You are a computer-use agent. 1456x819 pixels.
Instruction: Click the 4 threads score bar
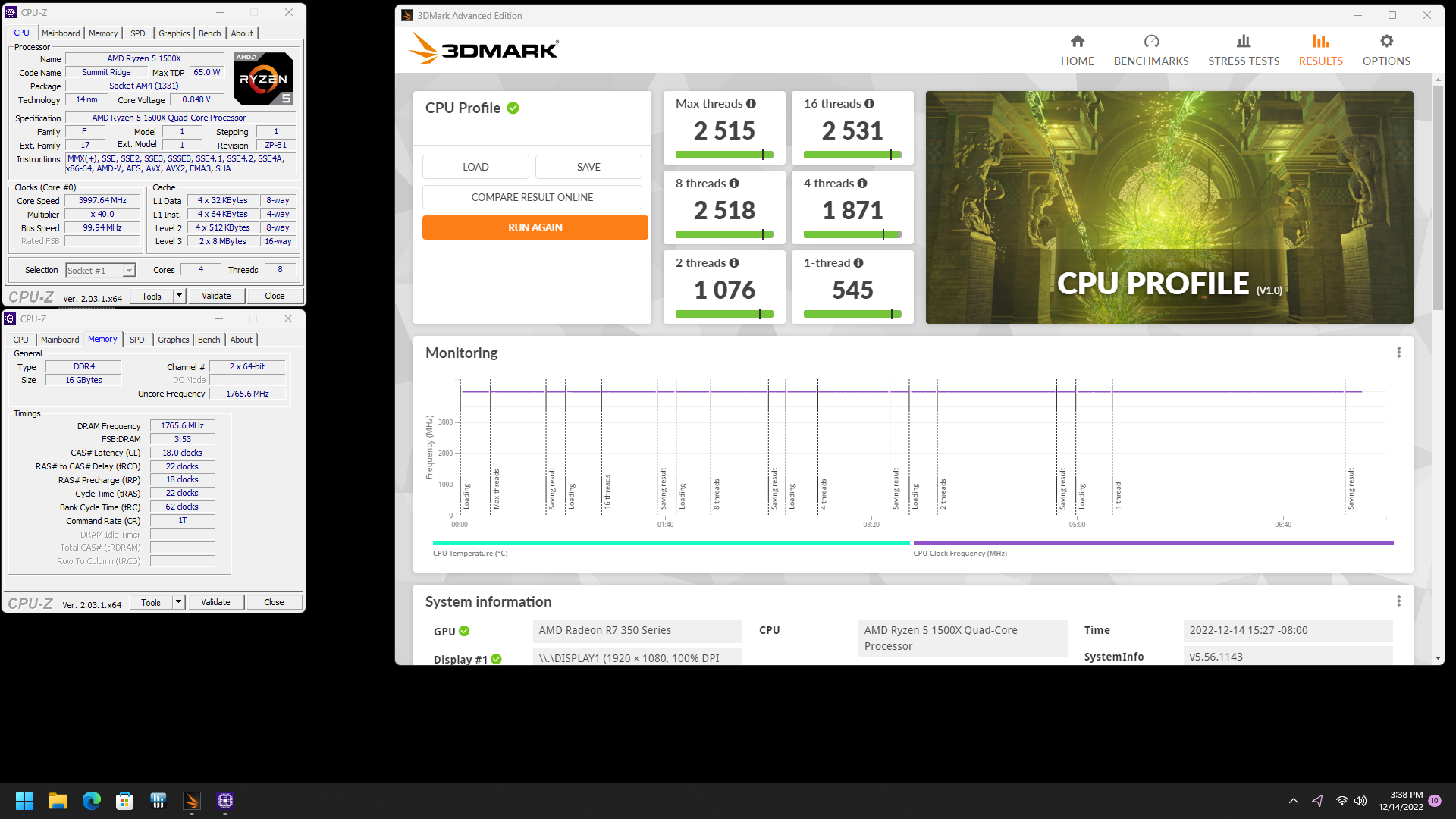[852, 234]
